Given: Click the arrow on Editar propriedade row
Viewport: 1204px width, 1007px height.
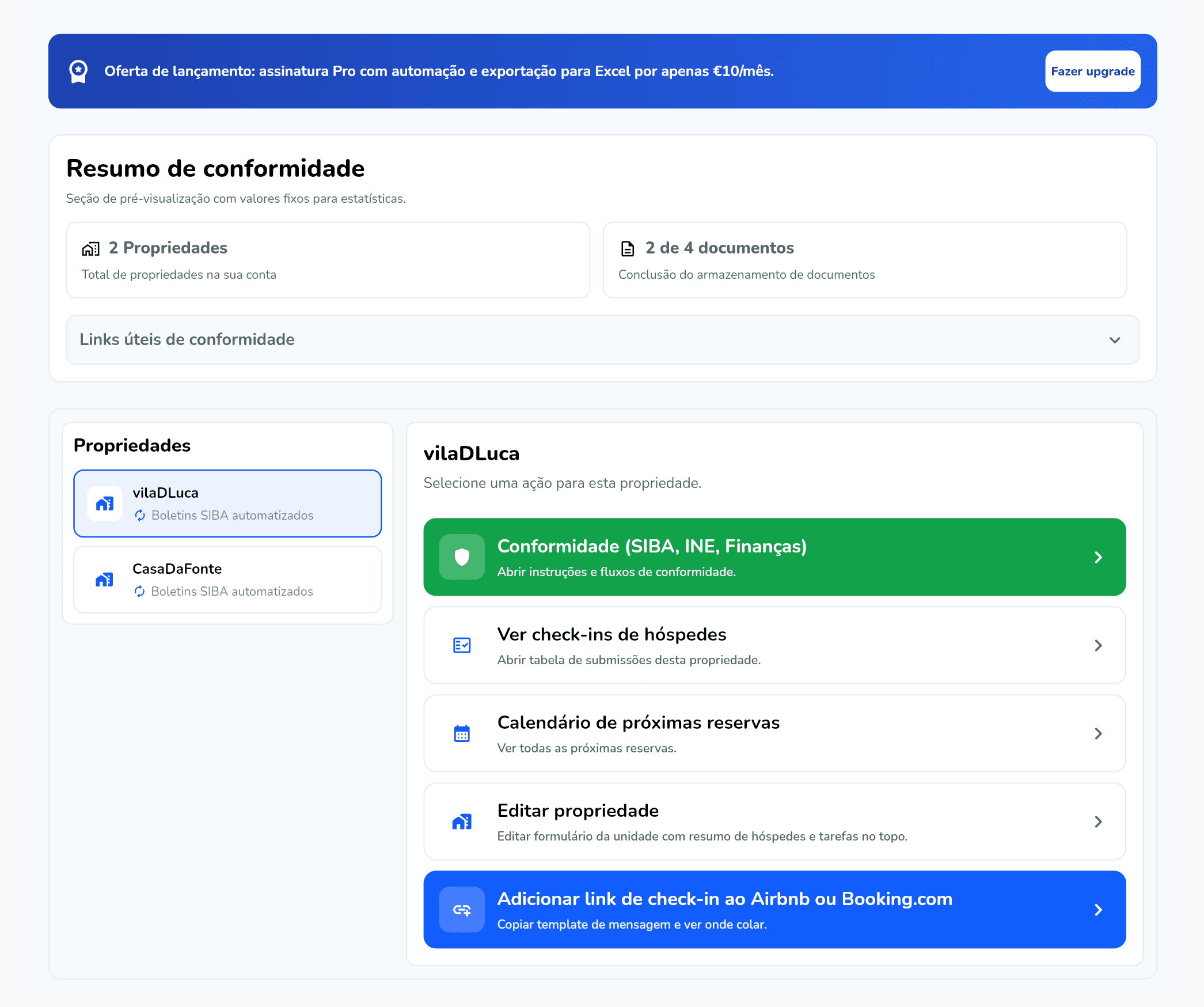Looking at the screenshot, I should tap(1098, 821).
